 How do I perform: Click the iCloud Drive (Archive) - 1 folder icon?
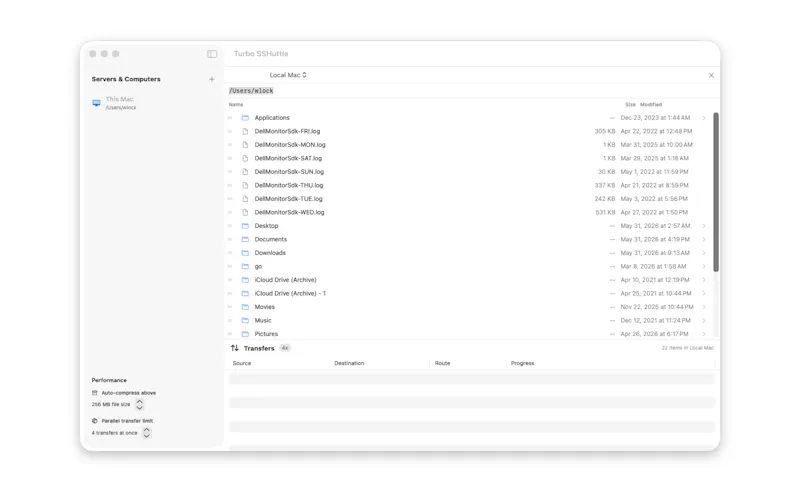245,293
